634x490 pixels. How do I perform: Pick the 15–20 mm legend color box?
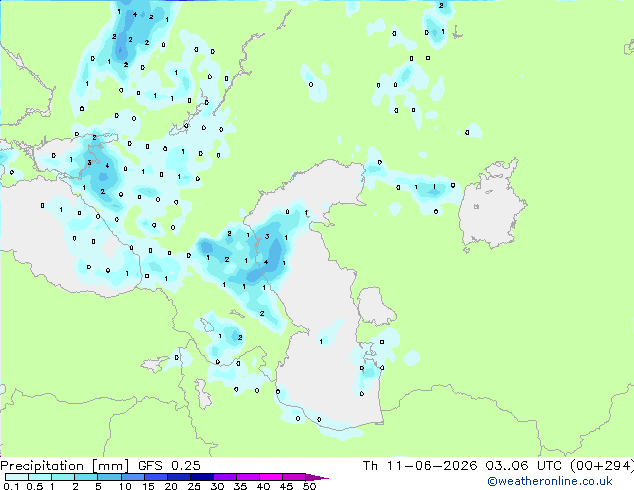[x=156, y=477]
